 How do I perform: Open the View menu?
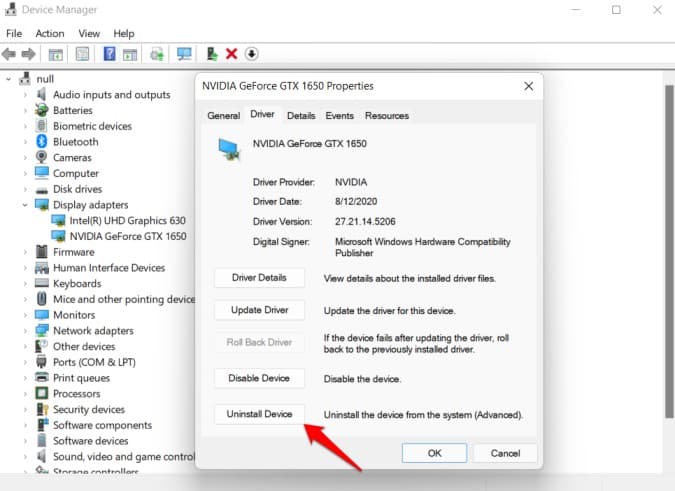tap(89, 33)
